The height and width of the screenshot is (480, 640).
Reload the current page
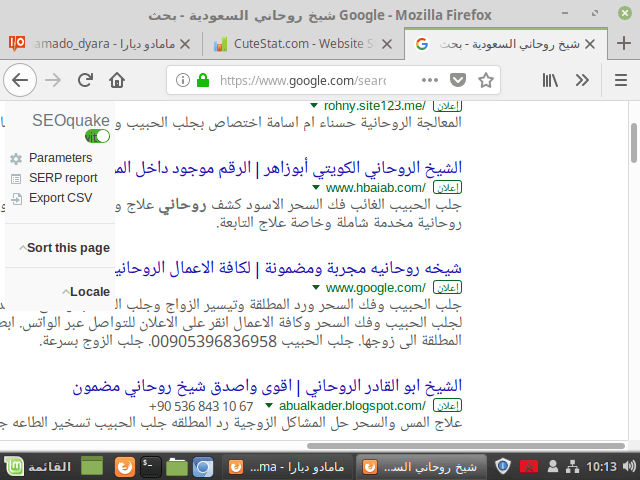tap(88, 80)
